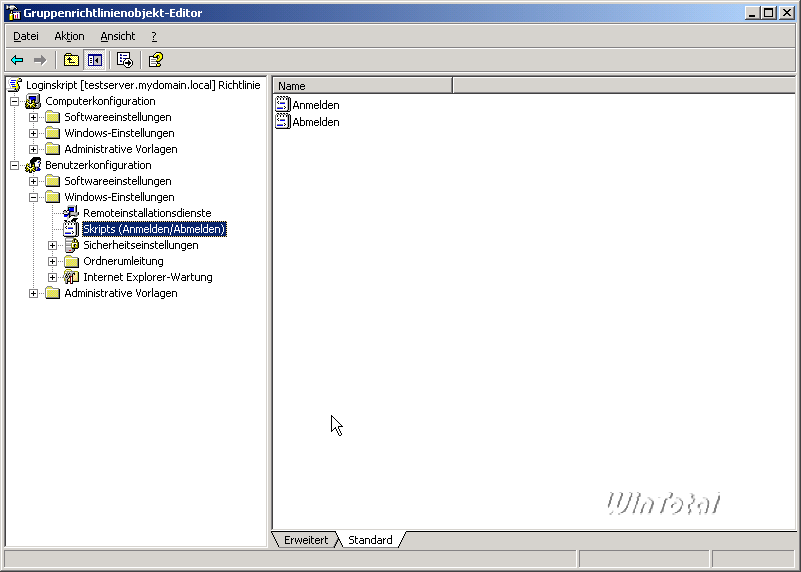801x572 pixels.
Task: Expand the Ordnerumleitung node
Action: 52,261
